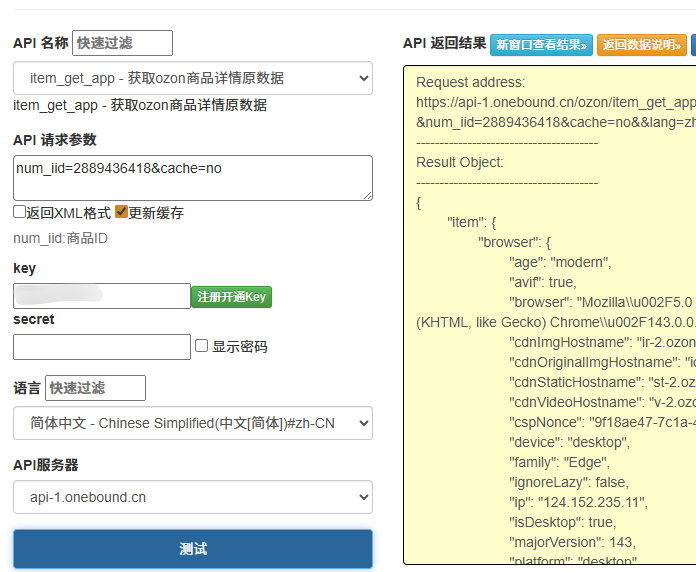Click the "age": "modern" line in result
696x572 pixels.
(x=560, y=262)
